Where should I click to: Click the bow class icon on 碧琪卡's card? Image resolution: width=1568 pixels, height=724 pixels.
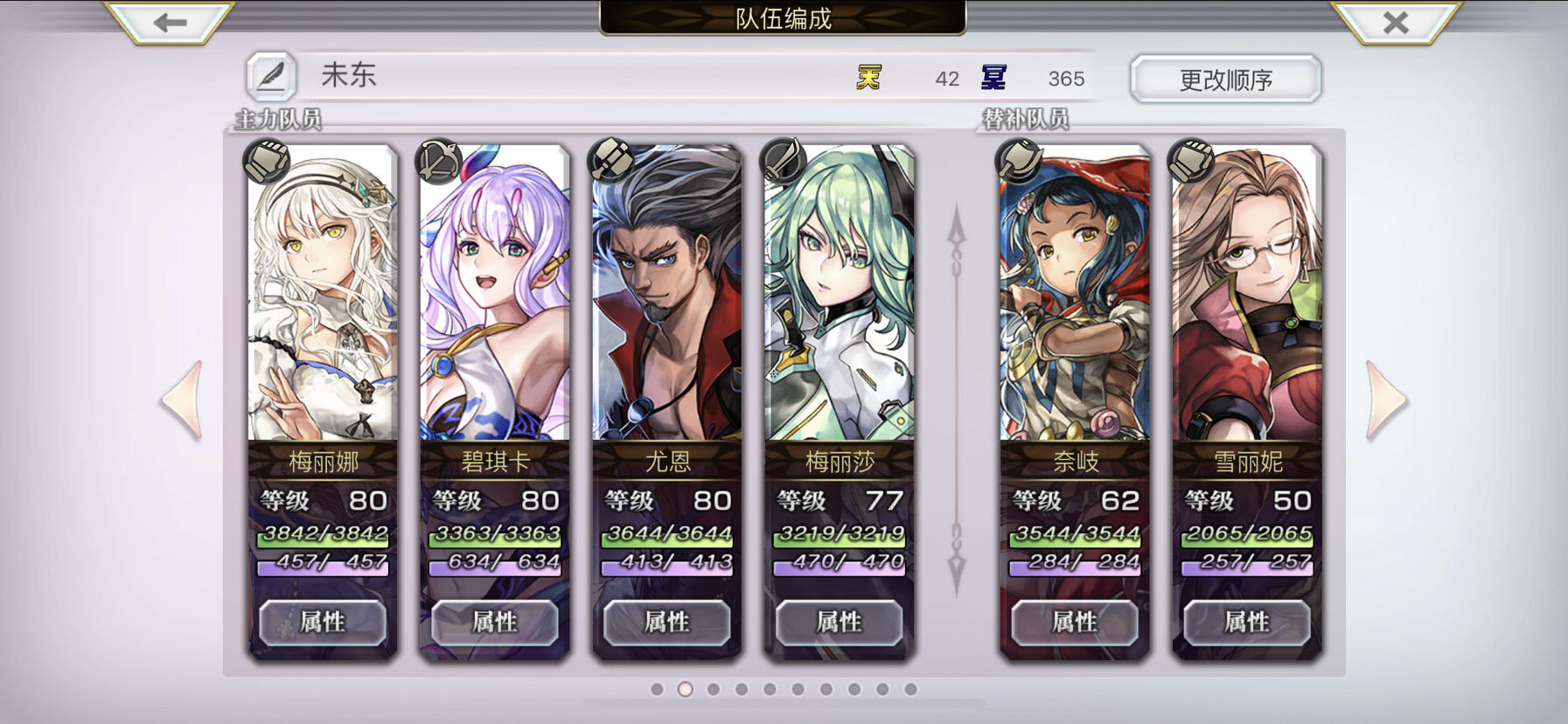click(x=439, y=161)
